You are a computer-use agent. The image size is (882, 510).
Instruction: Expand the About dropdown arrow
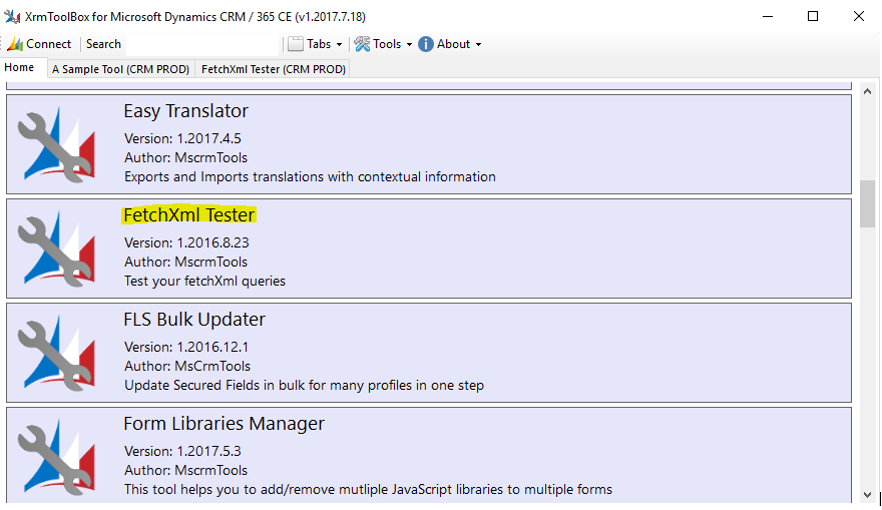point(478,45)
